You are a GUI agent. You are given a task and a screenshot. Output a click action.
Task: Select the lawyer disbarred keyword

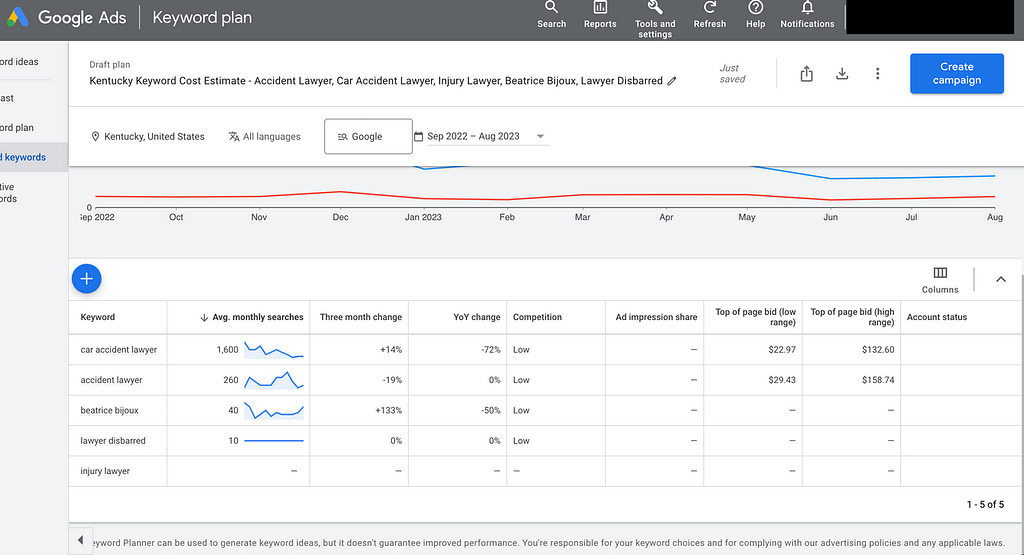coord(112,441)
